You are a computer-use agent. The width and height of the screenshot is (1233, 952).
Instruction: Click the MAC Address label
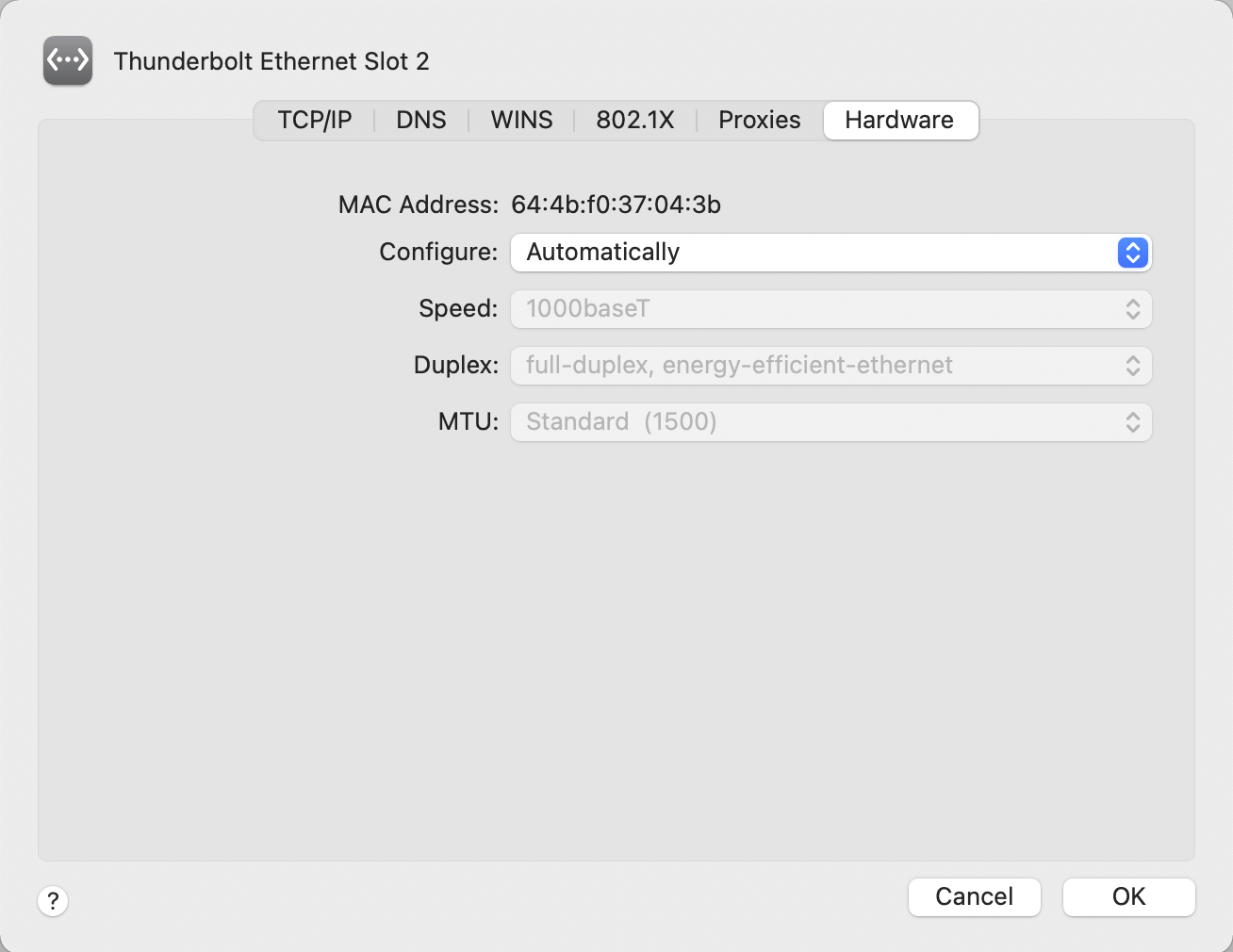tap(418, 205)
